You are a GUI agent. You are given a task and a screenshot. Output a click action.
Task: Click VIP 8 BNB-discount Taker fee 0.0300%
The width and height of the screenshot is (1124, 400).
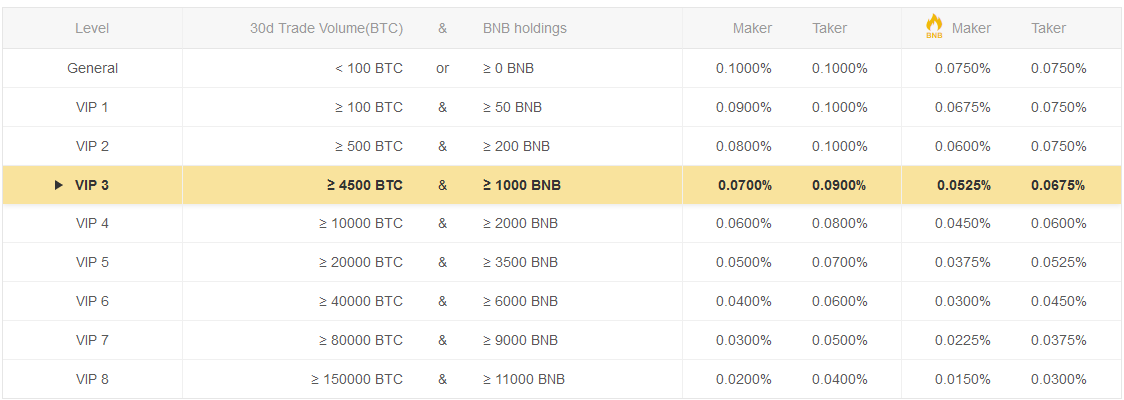(1059, 378)
